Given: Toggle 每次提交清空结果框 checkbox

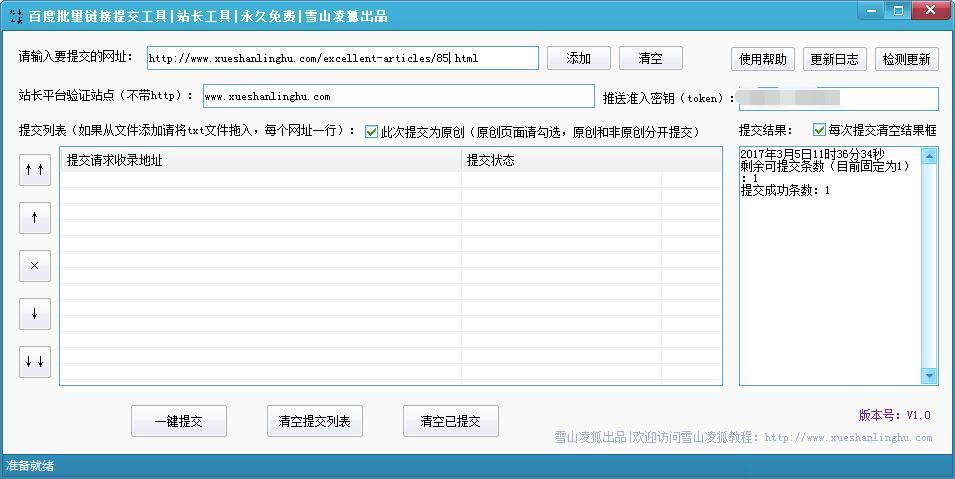Looking at the screenshot, I should (x=819, y=130).
